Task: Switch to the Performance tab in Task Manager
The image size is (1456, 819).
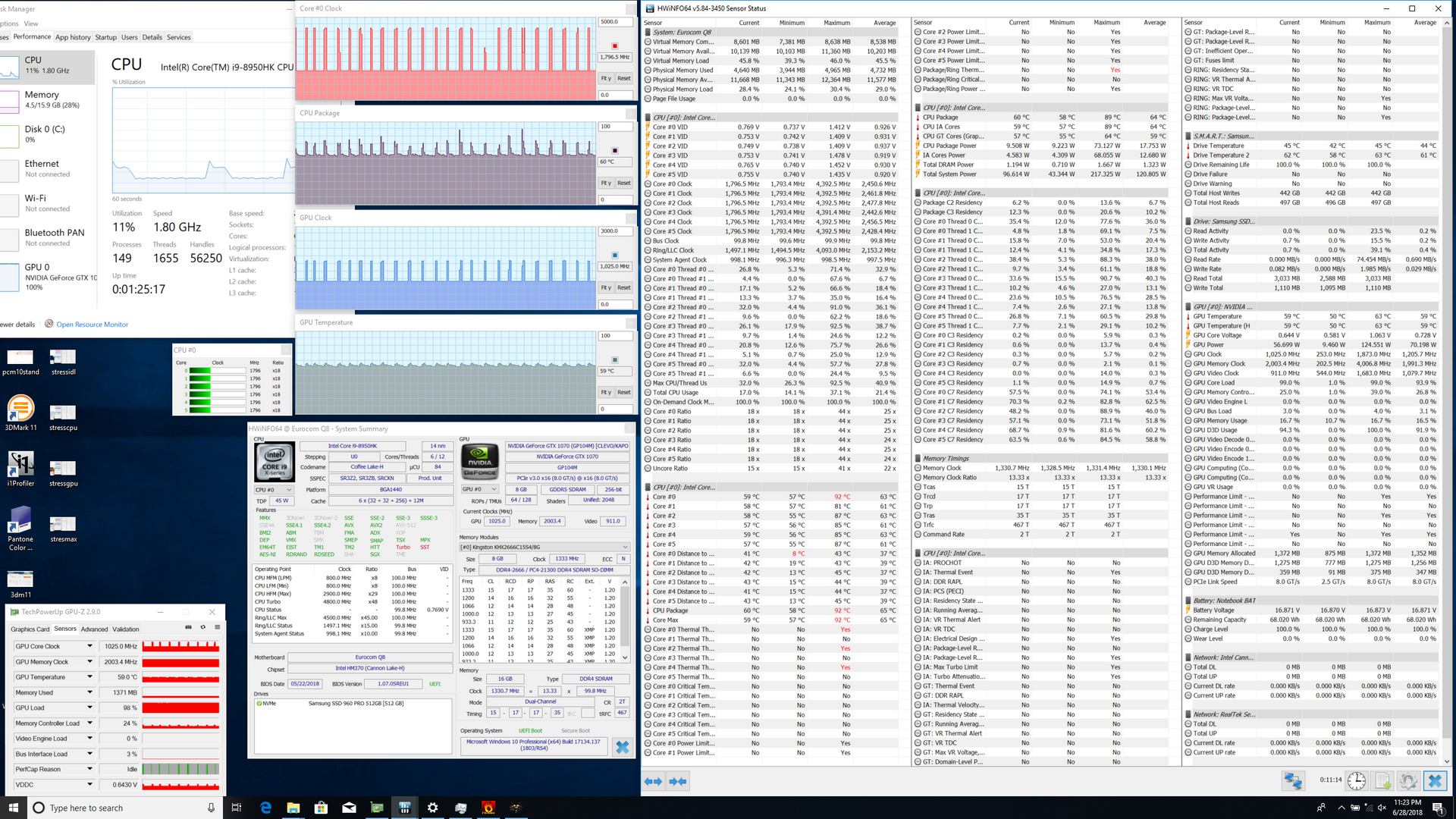Action: click(32, 36)
